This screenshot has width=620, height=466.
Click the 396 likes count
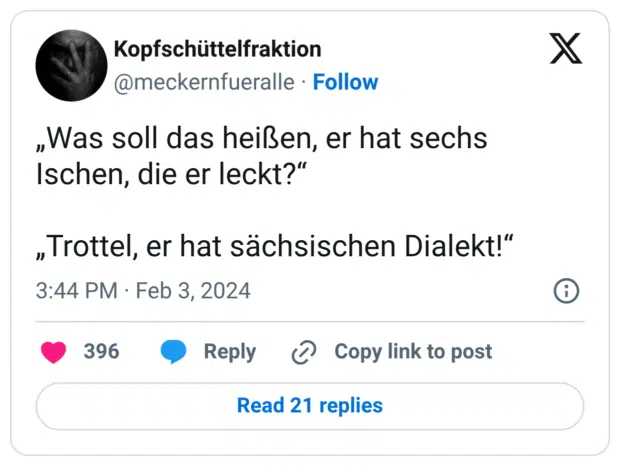101,351
